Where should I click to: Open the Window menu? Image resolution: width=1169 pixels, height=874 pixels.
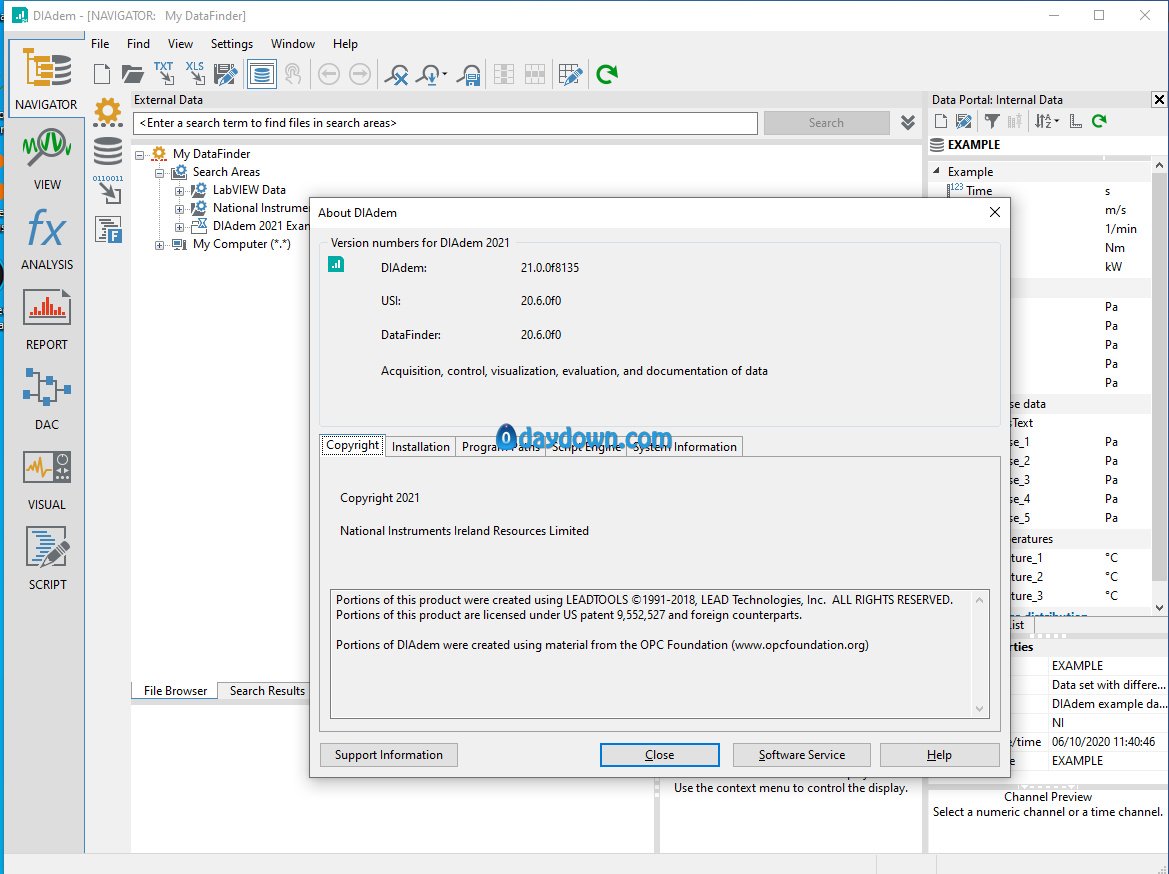pos(292,44)
